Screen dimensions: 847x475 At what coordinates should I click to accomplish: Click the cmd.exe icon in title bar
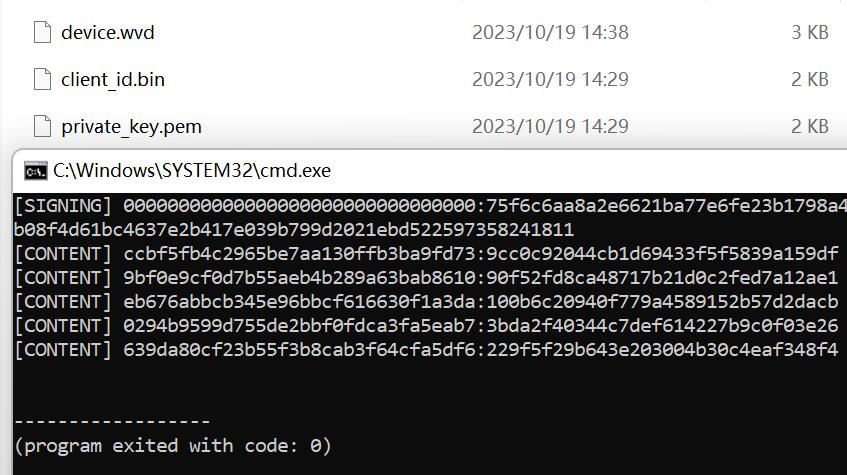tap(35, 171)
